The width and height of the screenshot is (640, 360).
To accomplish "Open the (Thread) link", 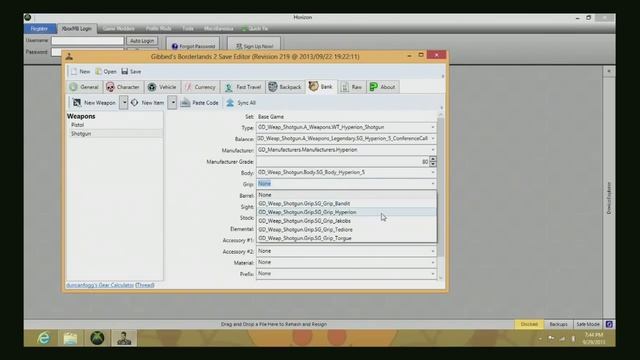I will point(144,285).
